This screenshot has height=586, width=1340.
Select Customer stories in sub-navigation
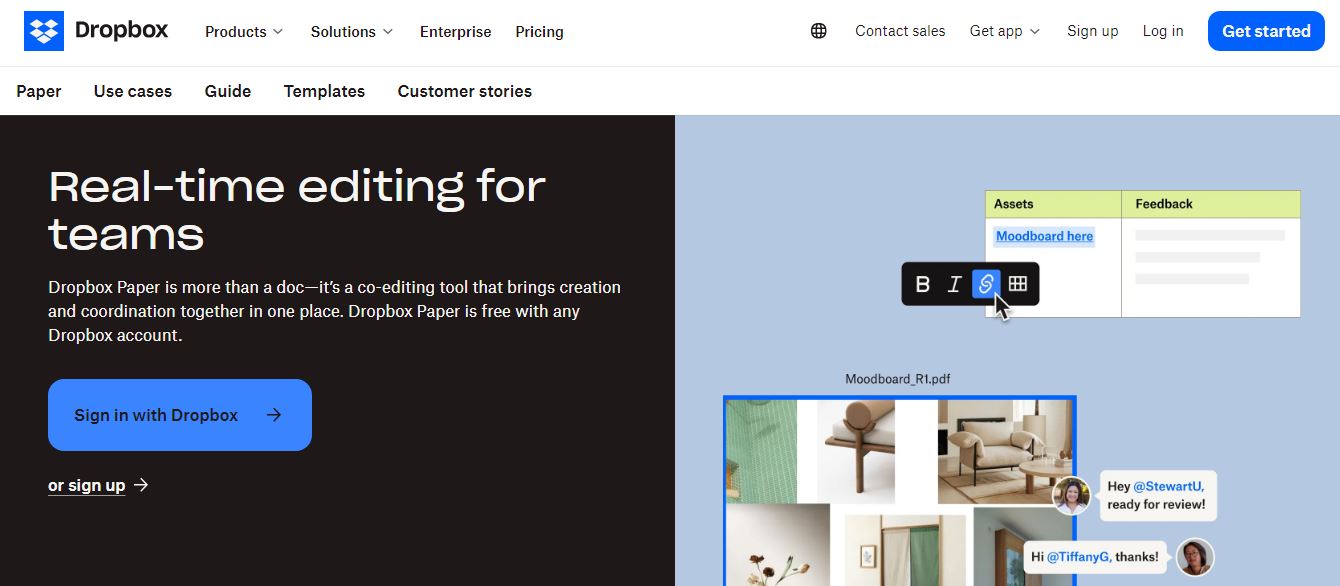465,91
